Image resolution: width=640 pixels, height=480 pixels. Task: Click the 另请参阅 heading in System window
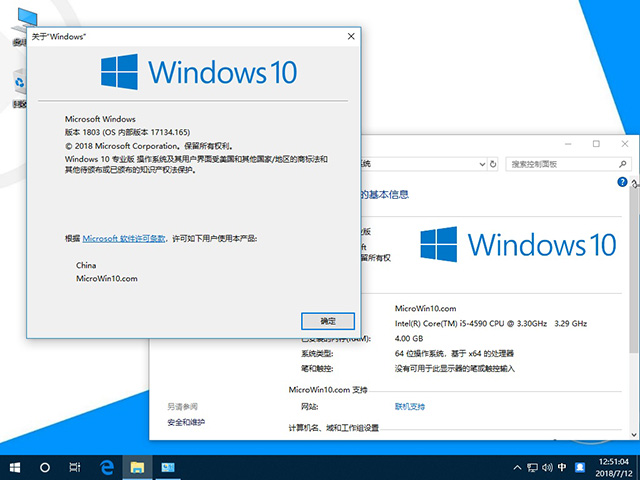click(182, 407)
